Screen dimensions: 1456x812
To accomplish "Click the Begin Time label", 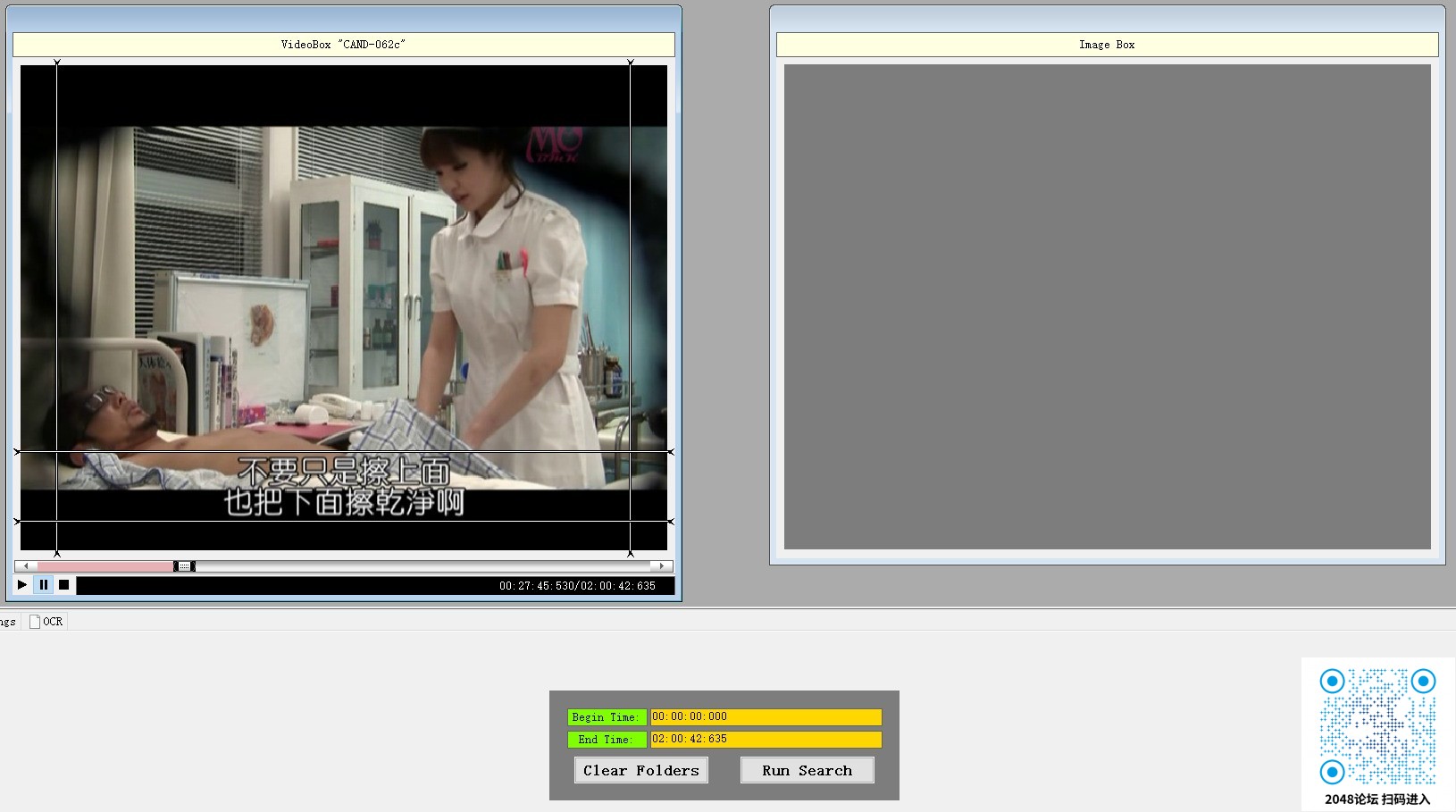I will pos(607,717).
